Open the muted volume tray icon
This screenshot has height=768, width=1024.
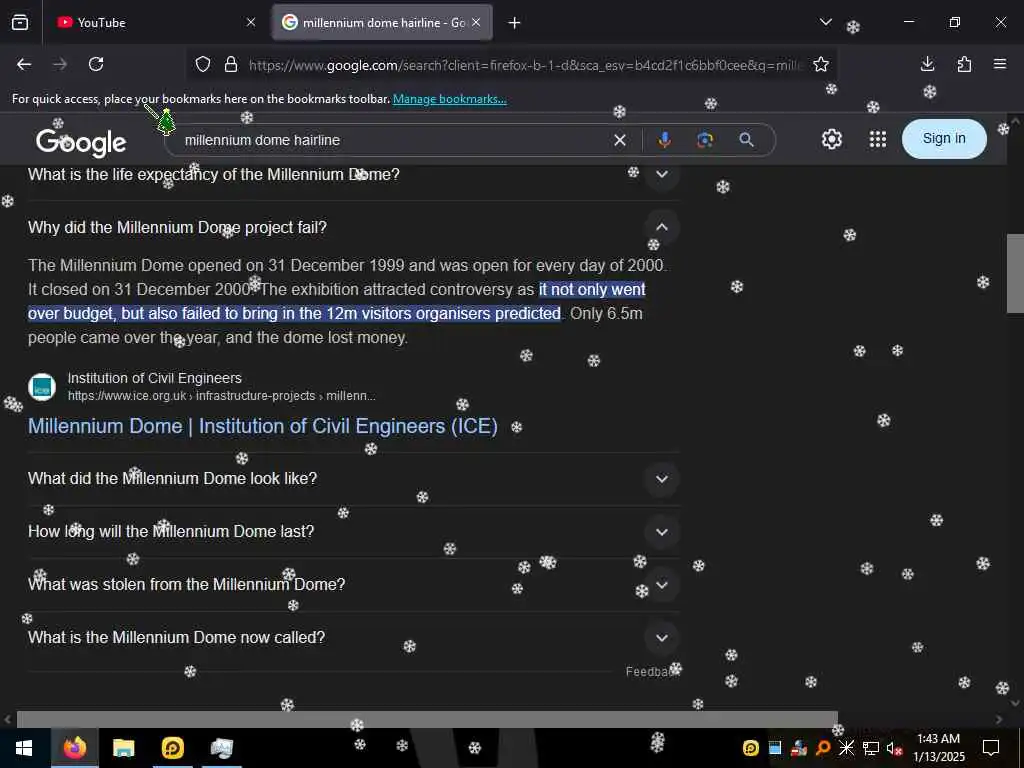pyautogui.click(x=894, y=748)
